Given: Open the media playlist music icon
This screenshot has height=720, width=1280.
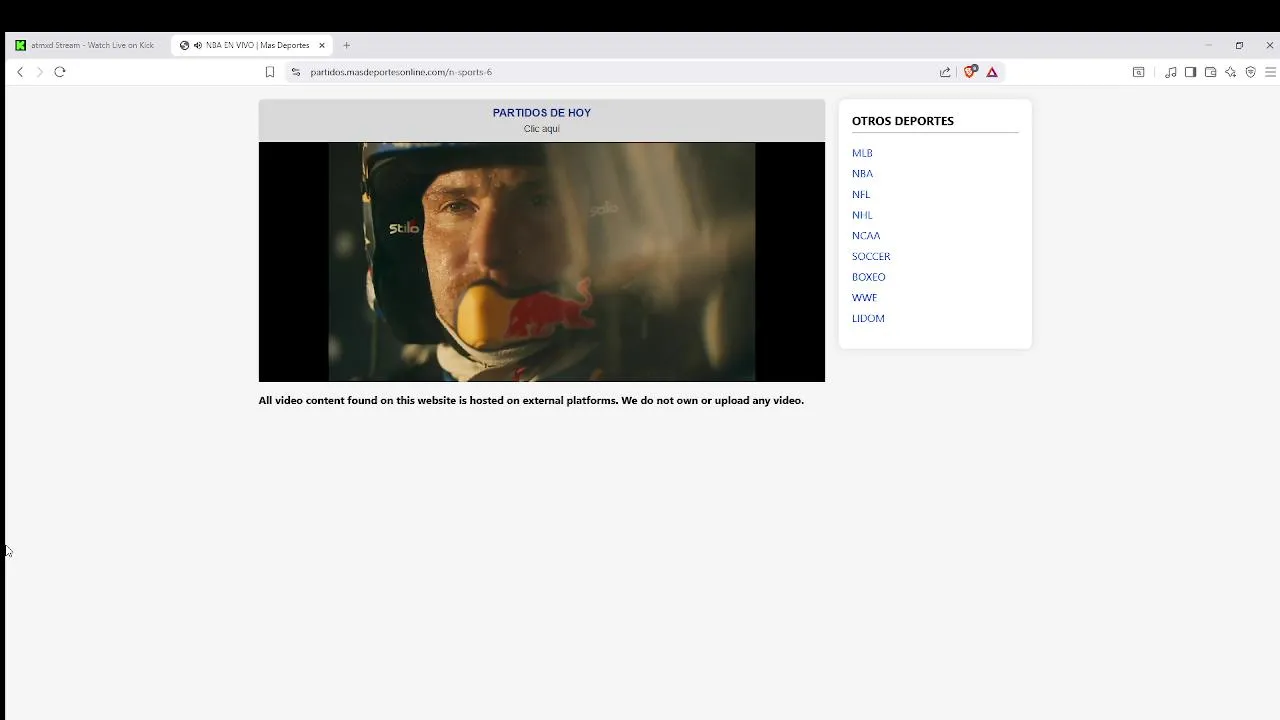Looking at the screenshot, I should 1170,72.
